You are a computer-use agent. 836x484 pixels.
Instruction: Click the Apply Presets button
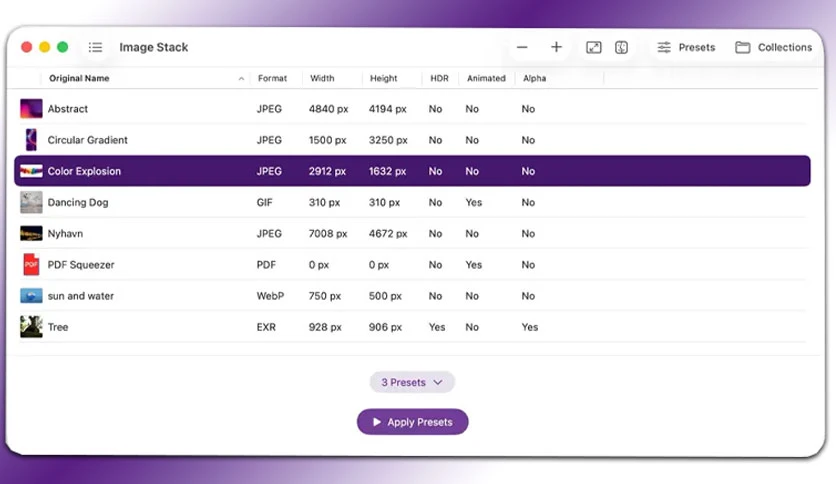(413, 422)
